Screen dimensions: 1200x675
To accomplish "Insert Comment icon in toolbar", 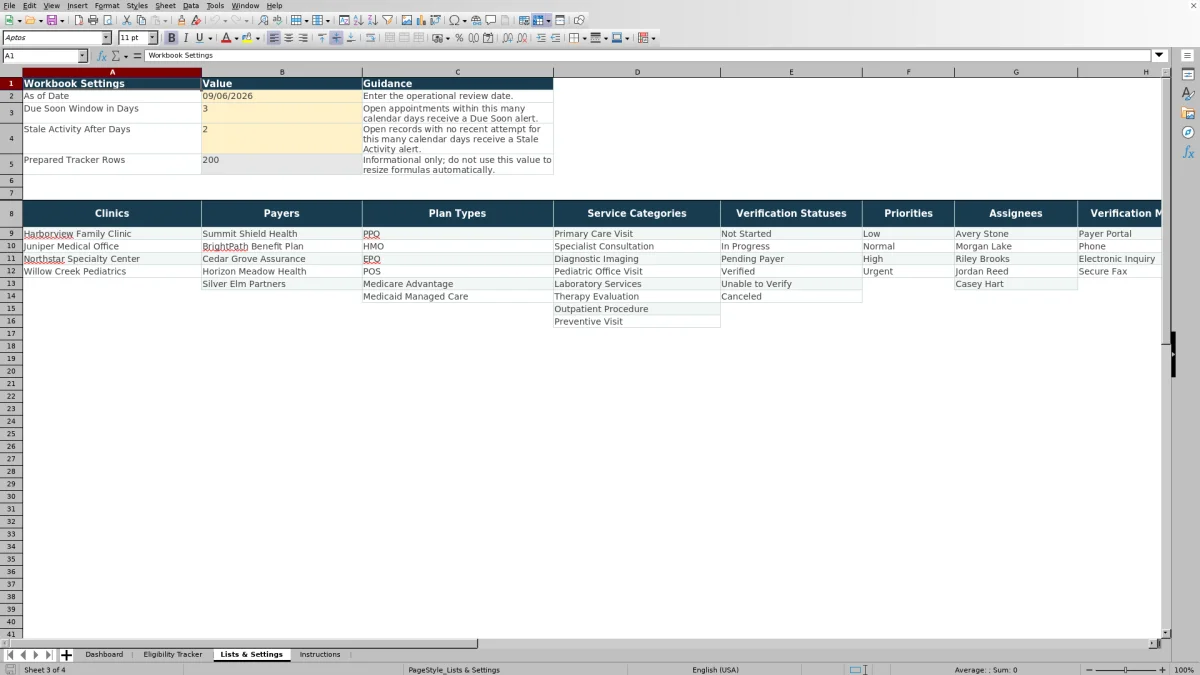I will [491, 20].
